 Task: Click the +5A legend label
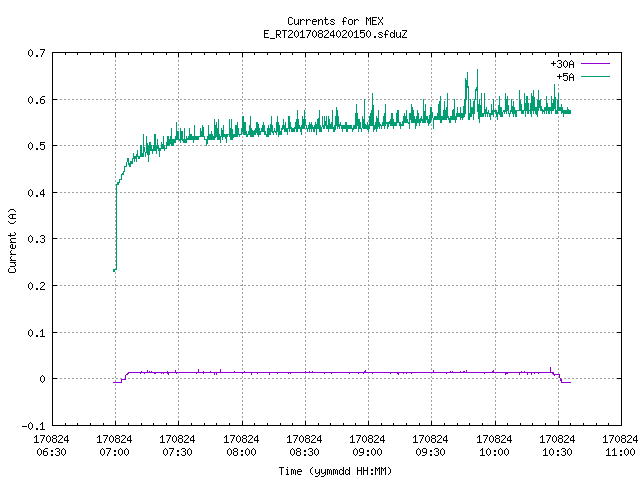(565, 77)
